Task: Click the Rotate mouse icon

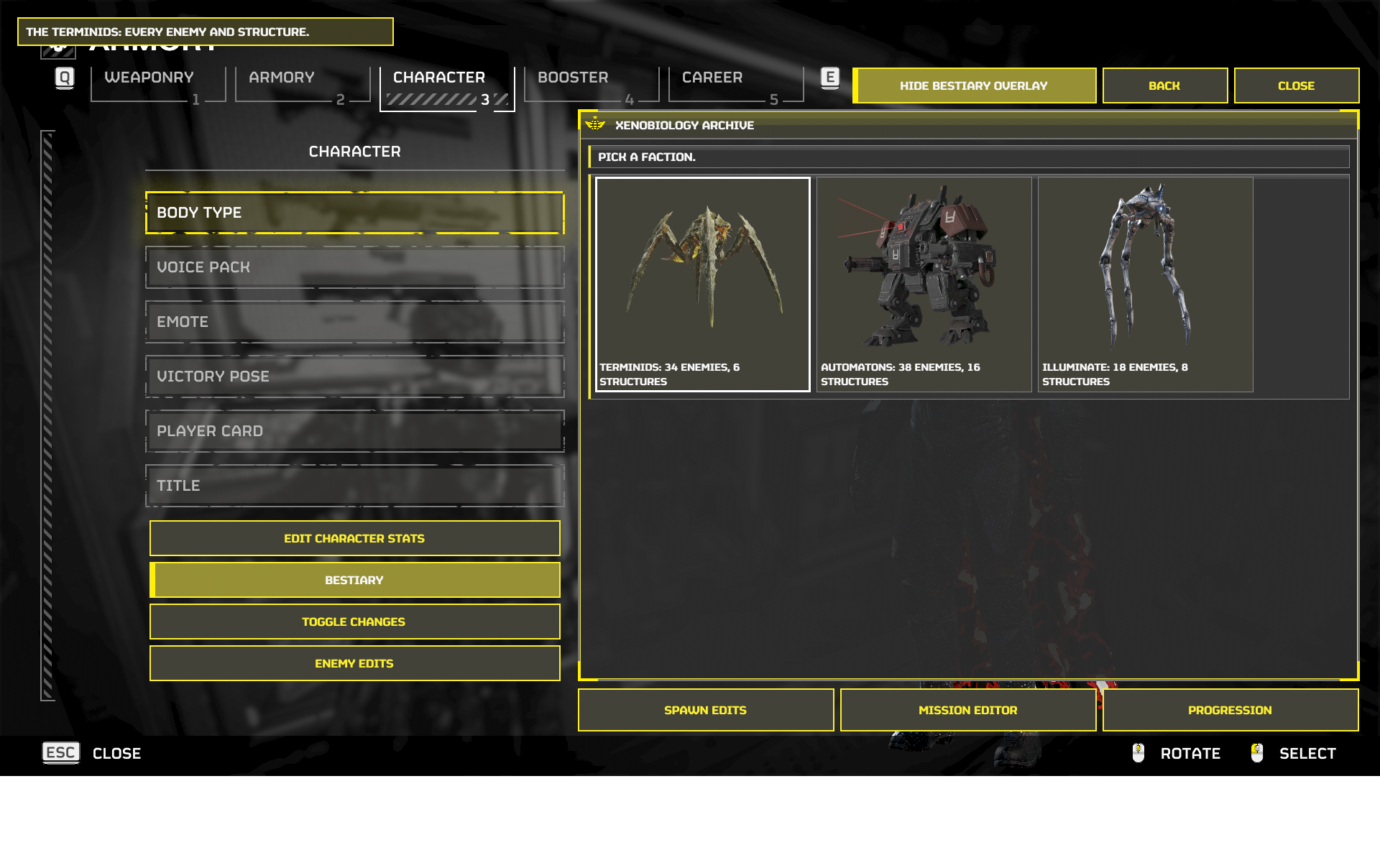Action: tap(1138, 752)
